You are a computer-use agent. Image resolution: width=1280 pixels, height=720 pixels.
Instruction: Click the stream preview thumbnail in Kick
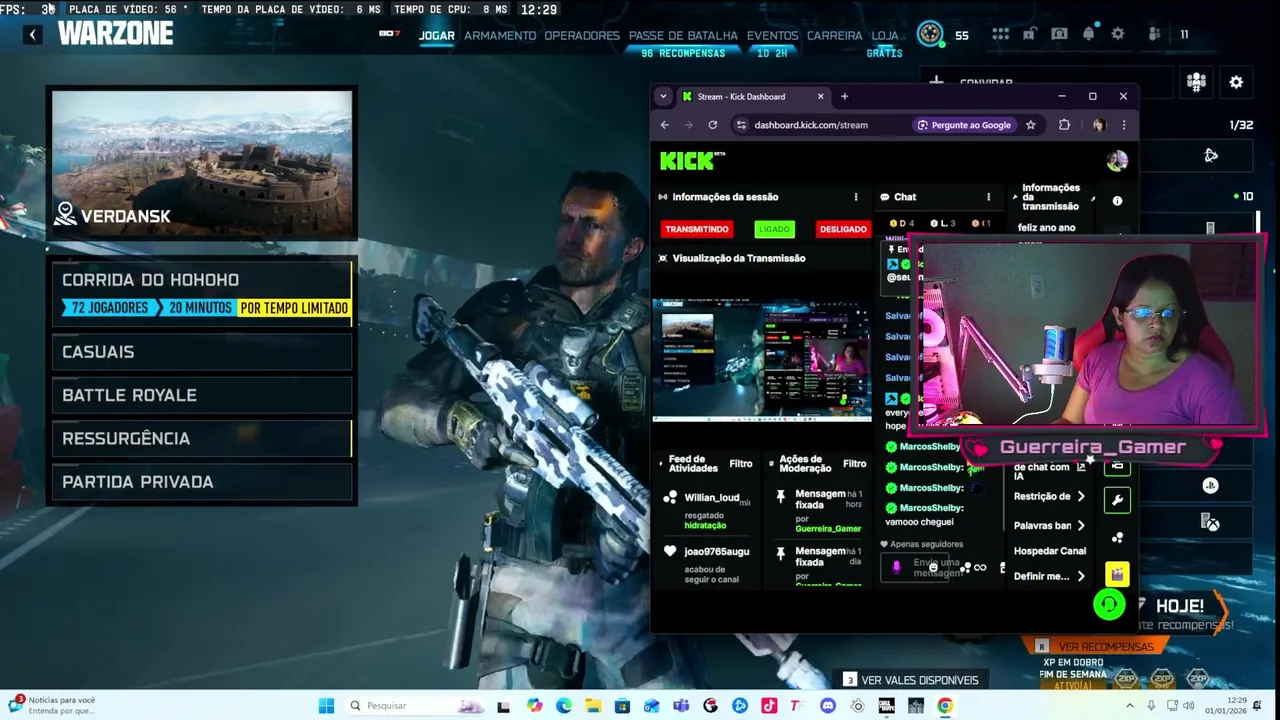[x=761, y=360]
